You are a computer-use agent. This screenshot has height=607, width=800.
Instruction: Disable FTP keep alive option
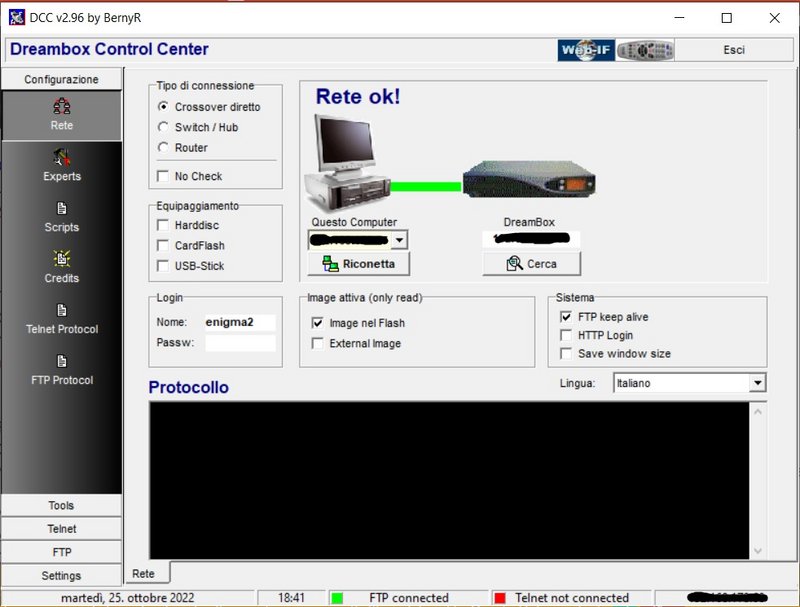(x=566, y=317)
